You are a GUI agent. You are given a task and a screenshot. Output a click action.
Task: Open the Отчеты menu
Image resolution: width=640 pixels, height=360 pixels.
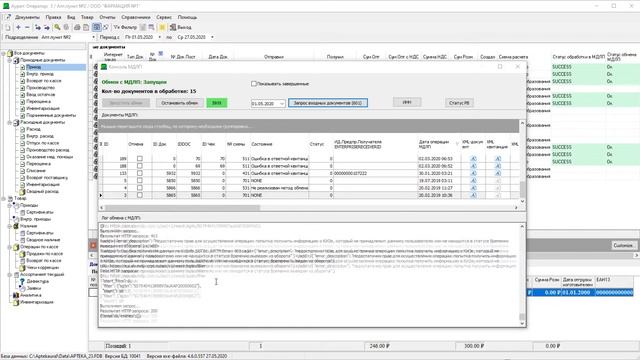[x=107, y=17]
